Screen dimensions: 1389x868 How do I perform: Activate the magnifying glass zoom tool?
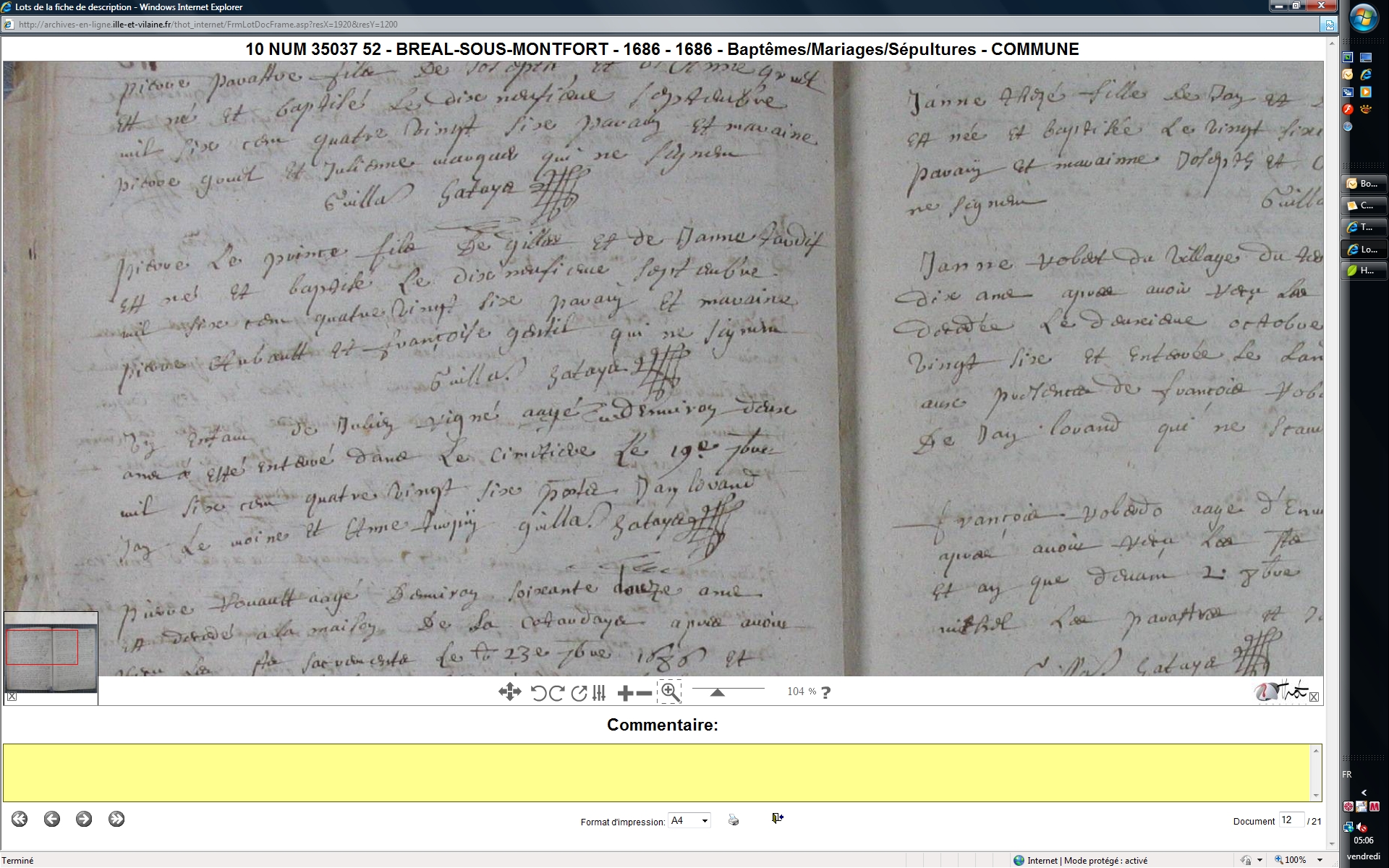pos(670,692)
